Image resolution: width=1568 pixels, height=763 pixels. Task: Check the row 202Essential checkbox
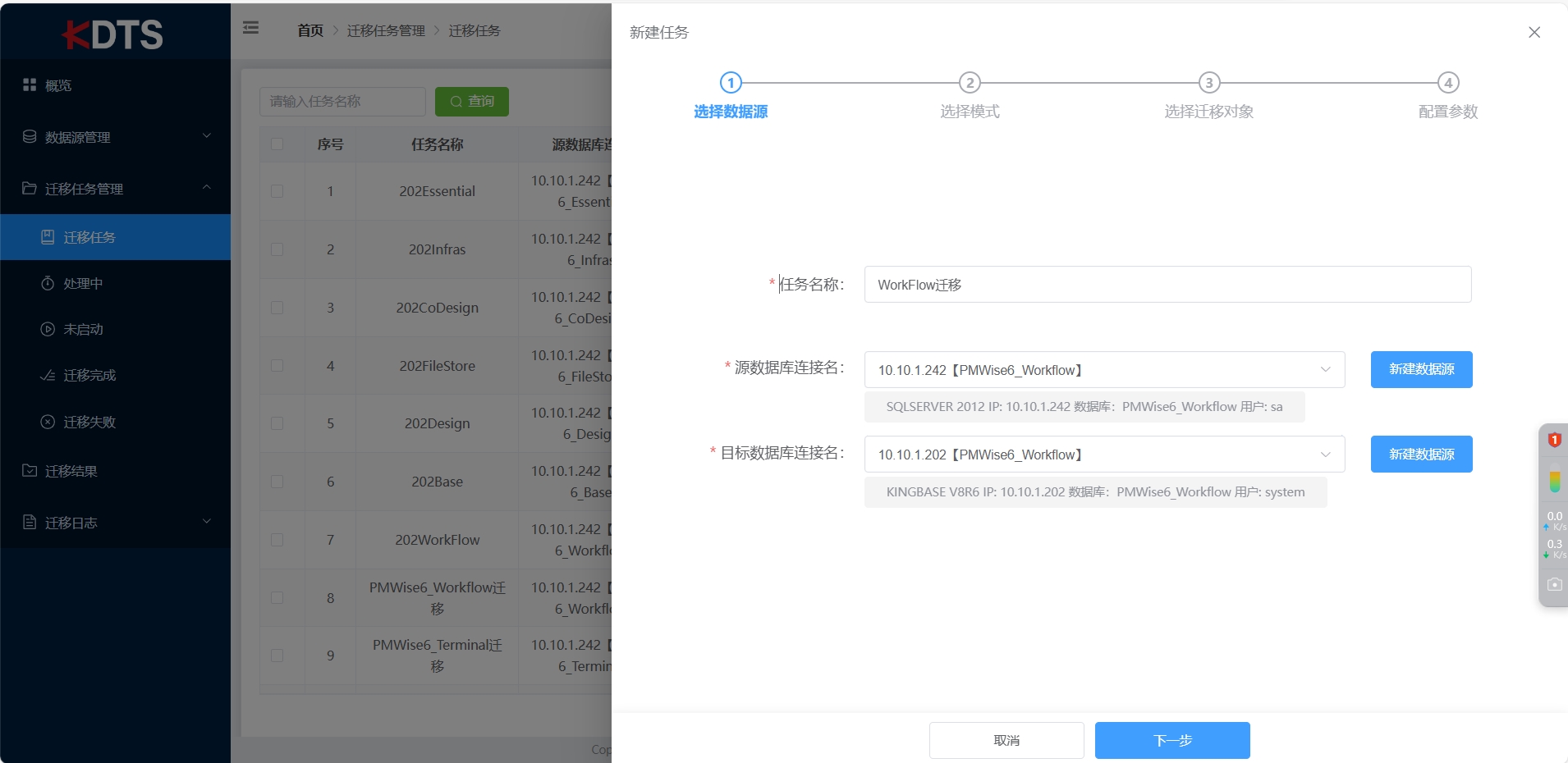tap(277, 191)
